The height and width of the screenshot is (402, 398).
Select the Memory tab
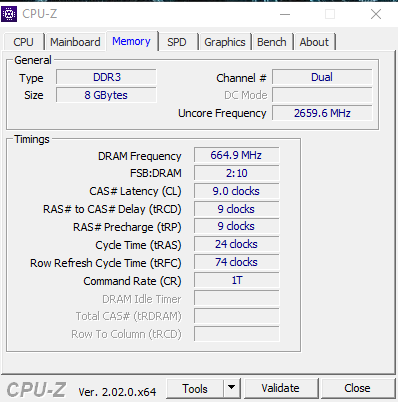[x=131, y=41]
